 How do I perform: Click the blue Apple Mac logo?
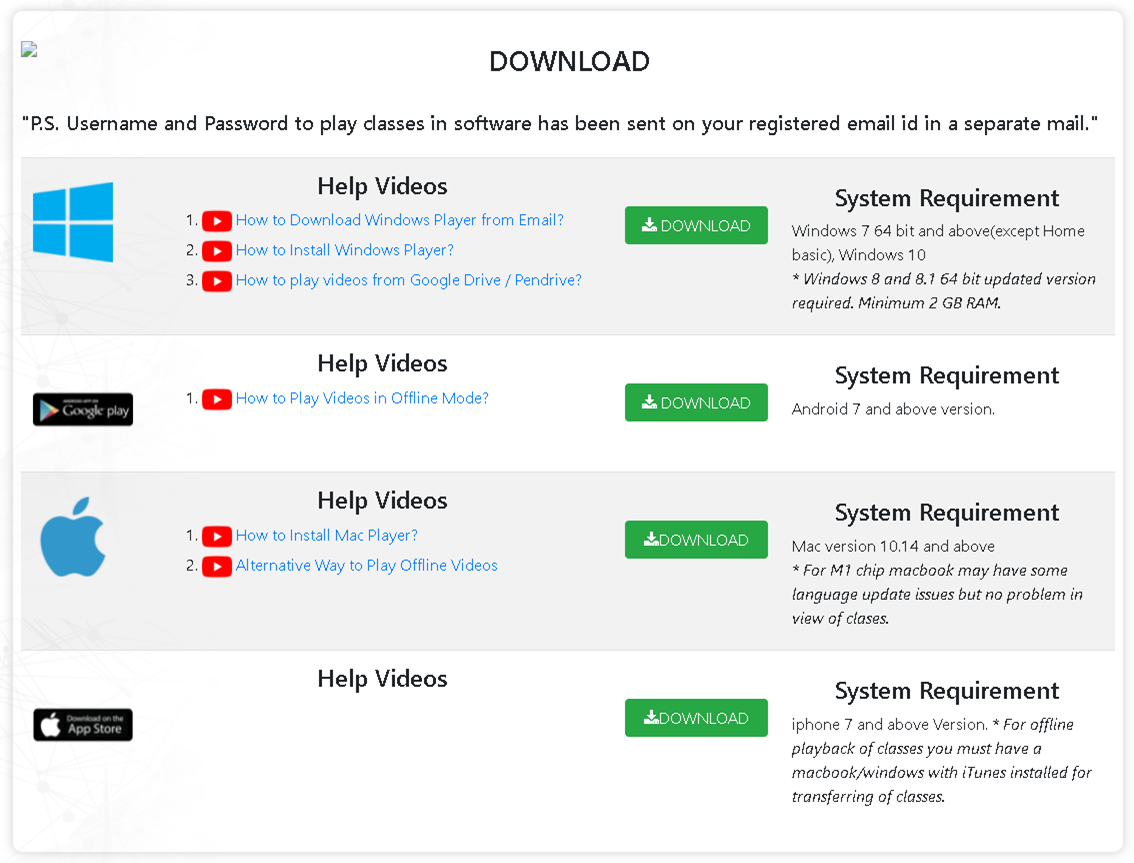click(73, 537)
